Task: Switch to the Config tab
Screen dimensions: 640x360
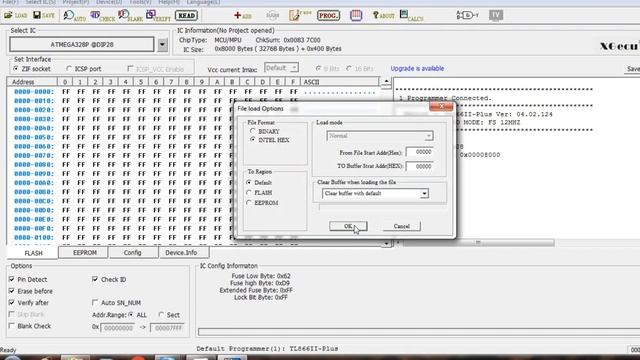Action: (x=132, y=253)
